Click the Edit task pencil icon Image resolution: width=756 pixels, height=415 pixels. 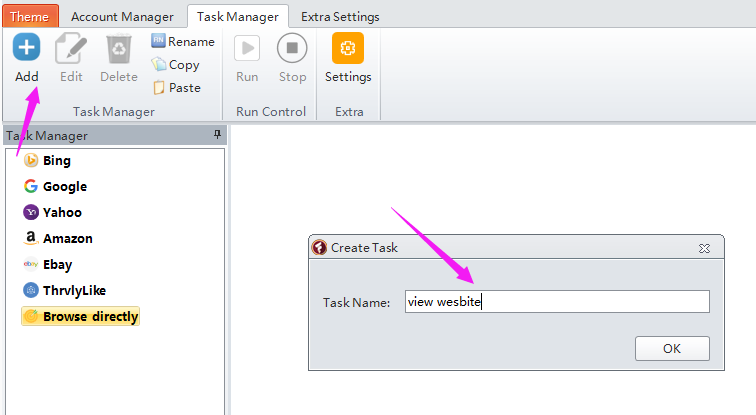[x=71, y=48]
